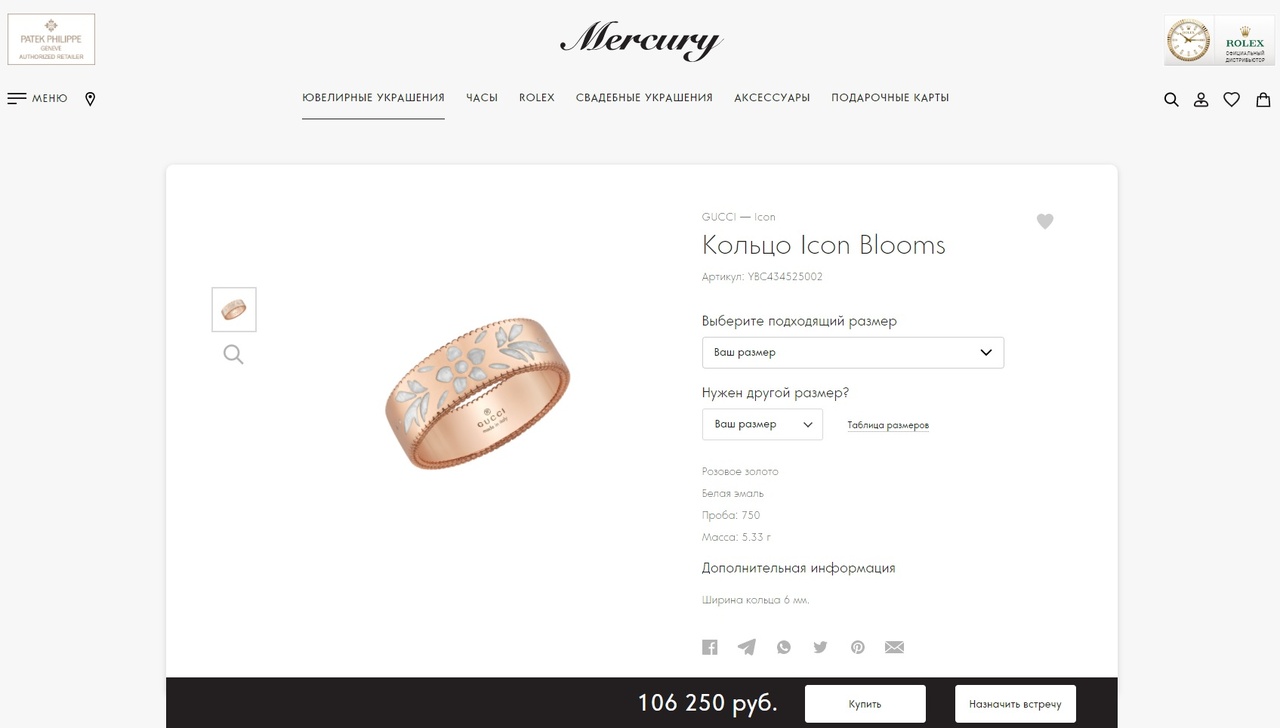Image resolution: width=1280 pixels, height=728 pixels.
Task: Click the Купить button
Action: pos(865,704)
